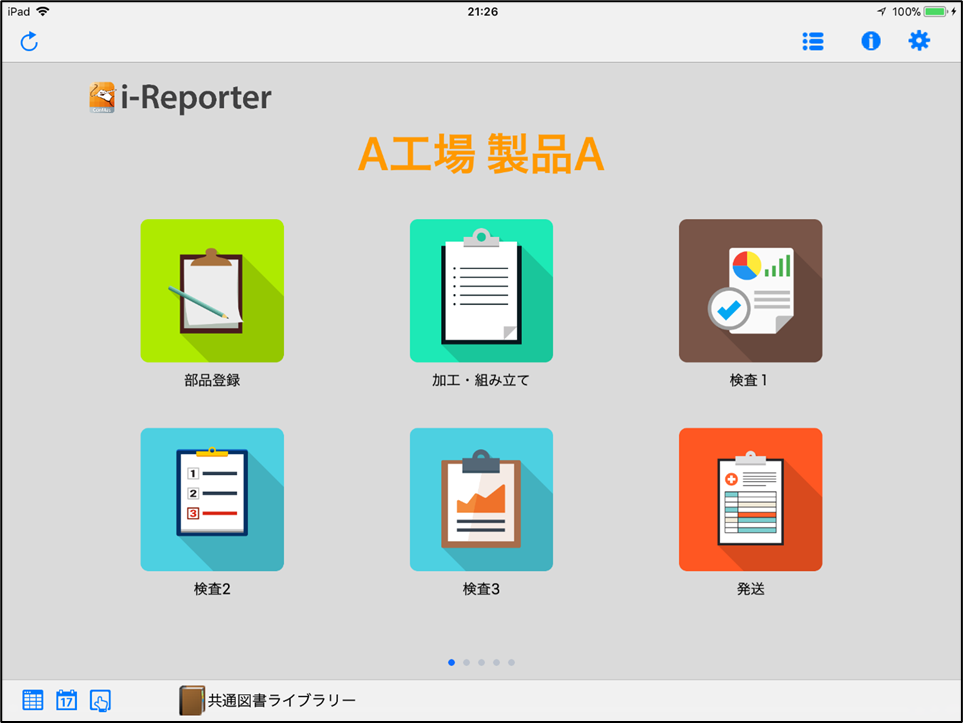Select the table grid icon in bottom bar
Image resolution: width=963 pixels, height=723 pixels.
click(x=33, y=700)
